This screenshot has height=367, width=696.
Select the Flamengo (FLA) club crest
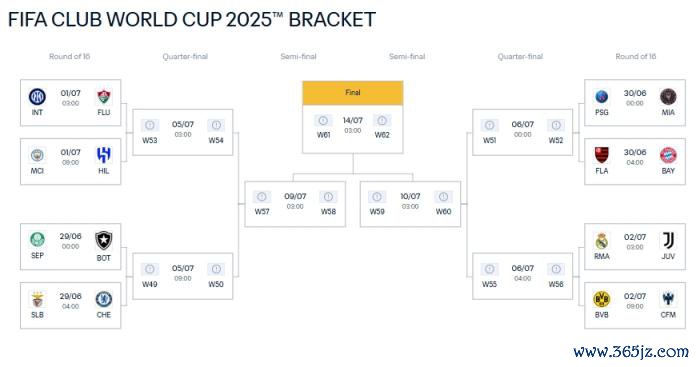602,155
